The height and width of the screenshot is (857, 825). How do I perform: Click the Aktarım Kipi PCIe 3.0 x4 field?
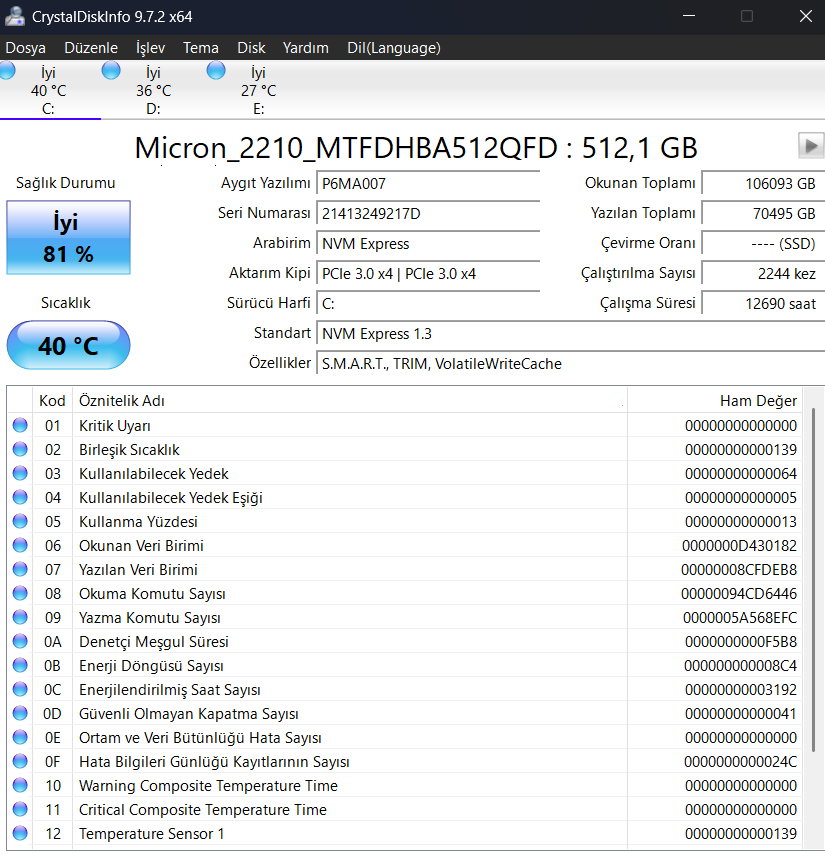[x=428, y=274]
